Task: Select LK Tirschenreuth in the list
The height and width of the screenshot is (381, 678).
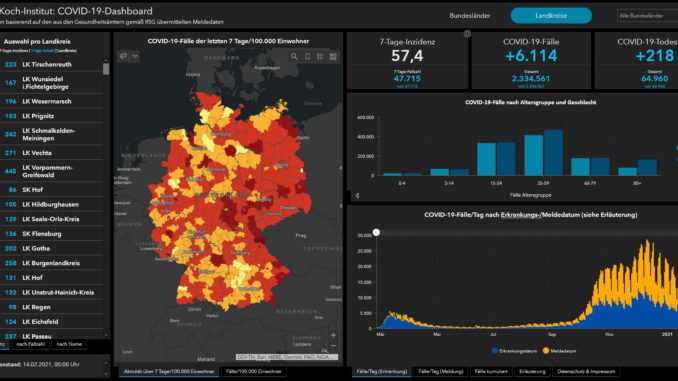Action: click(51, 64)
